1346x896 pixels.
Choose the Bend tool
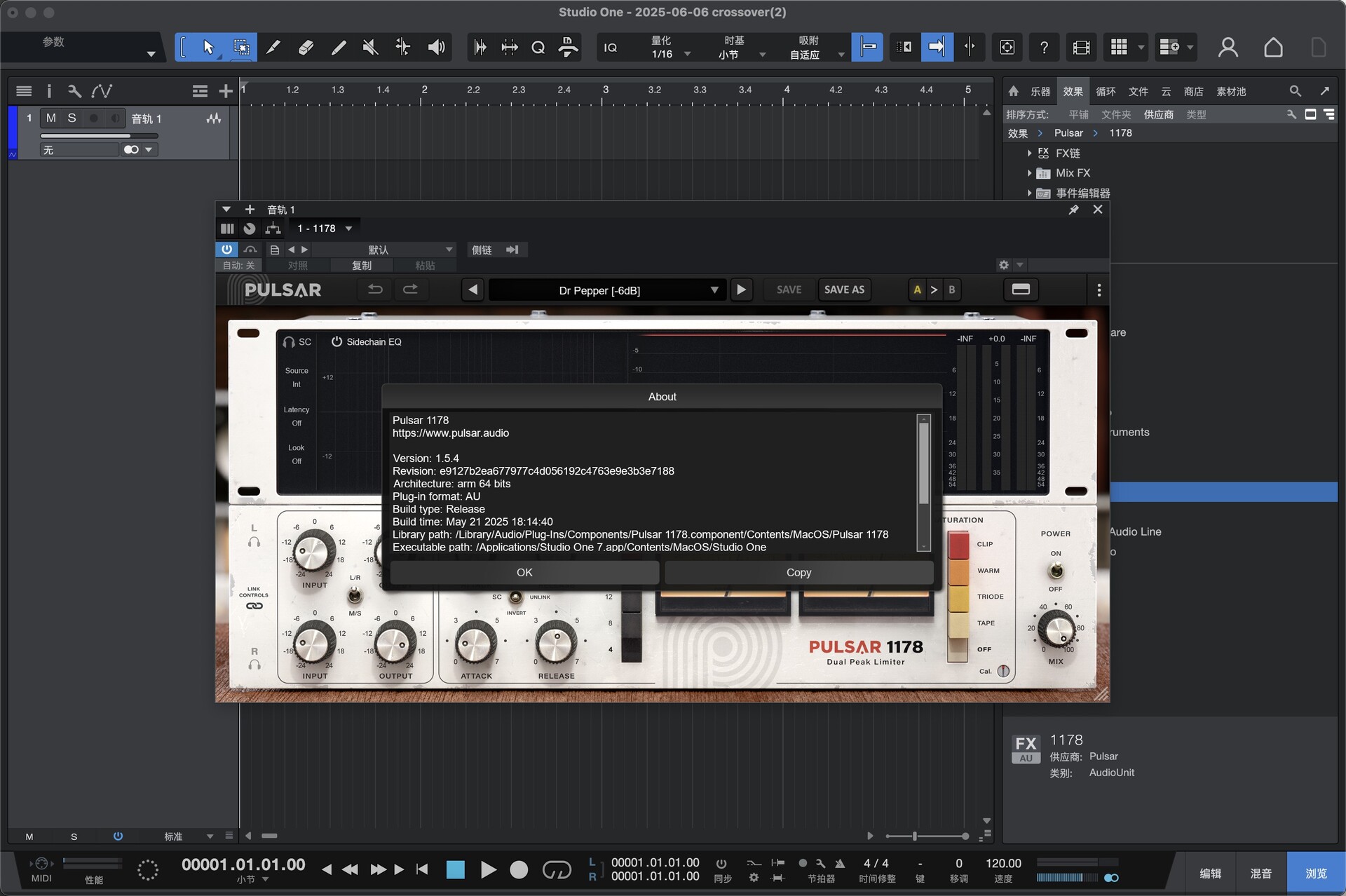(403, 47)
